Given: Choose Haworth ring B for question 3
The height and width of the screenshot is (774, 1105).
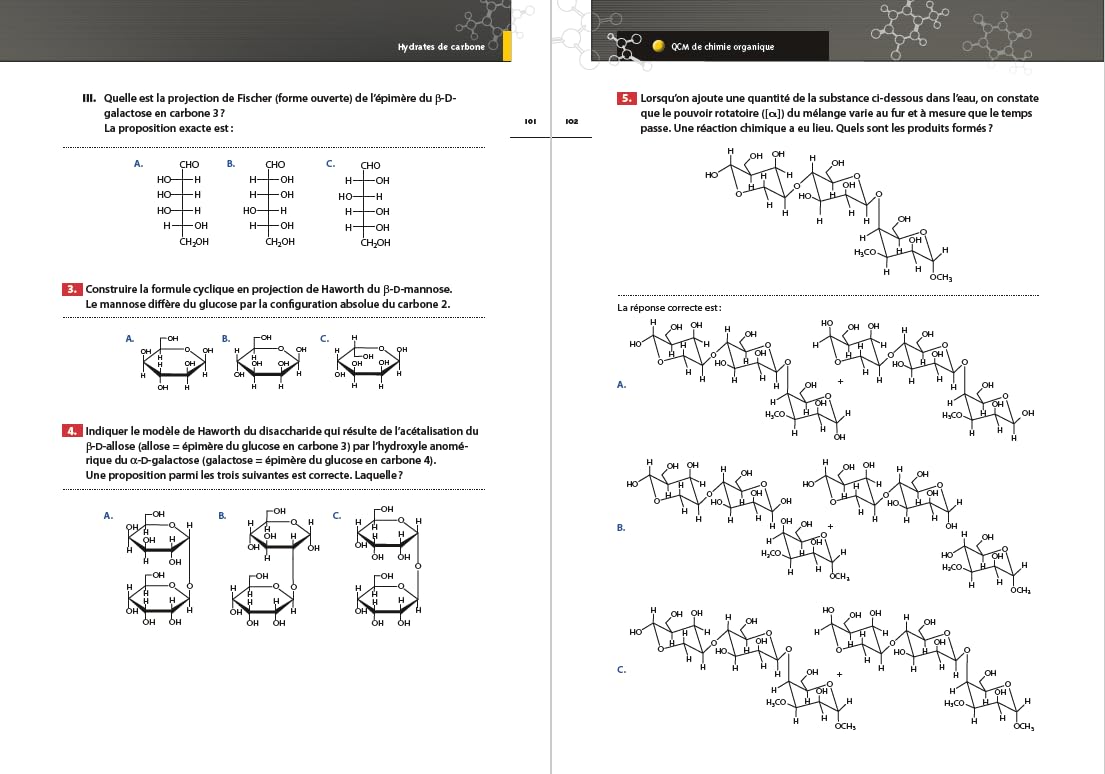Looking at the screenshot, I should 271,362.
